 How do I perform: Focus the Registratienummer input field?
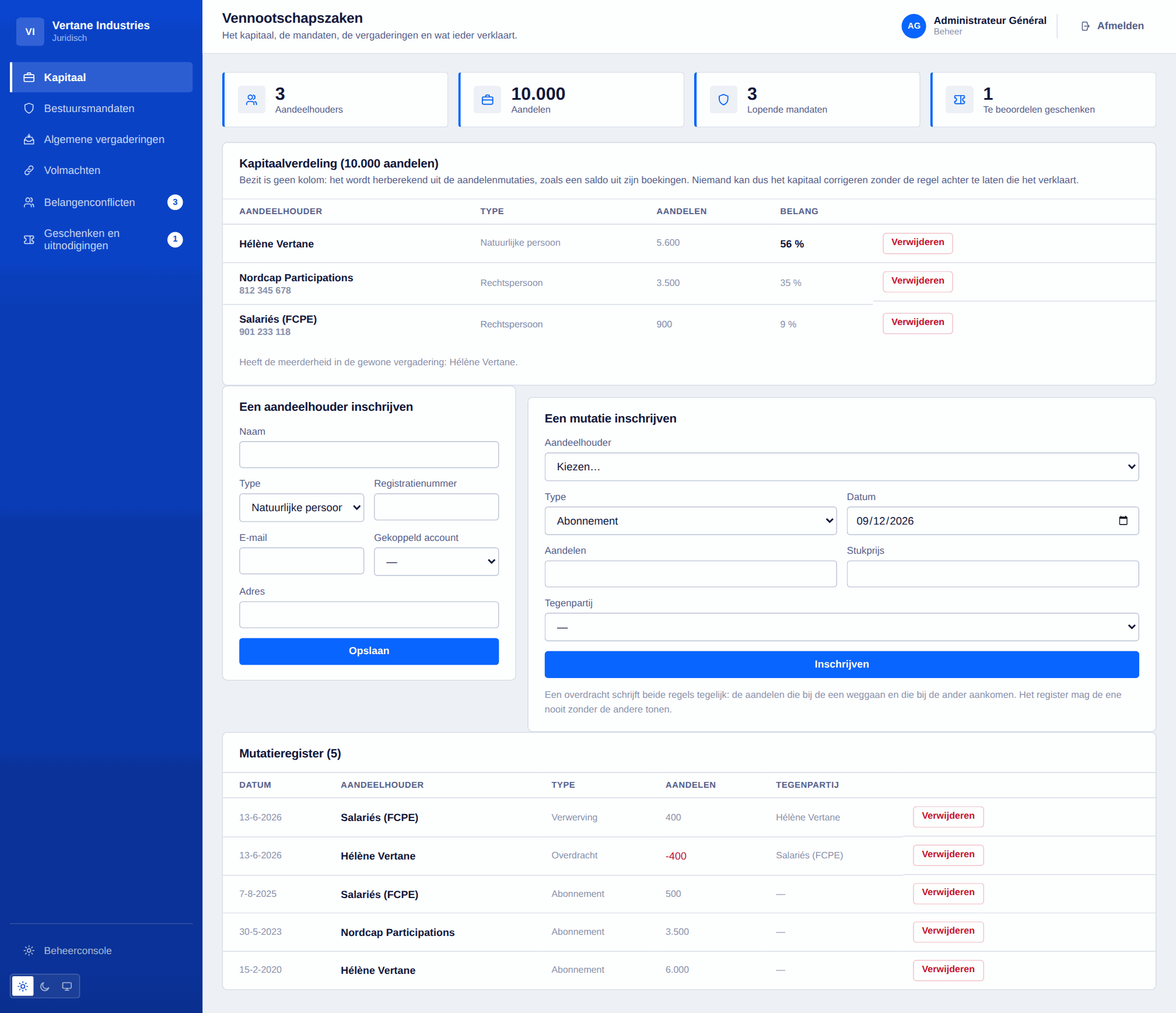tap(436, 507)
